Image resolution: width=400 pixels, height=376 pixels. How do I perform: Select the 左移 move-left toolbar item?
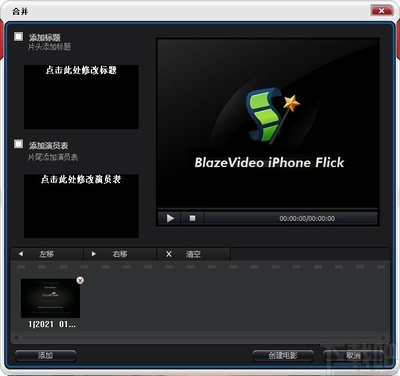(x=47, y=254)
